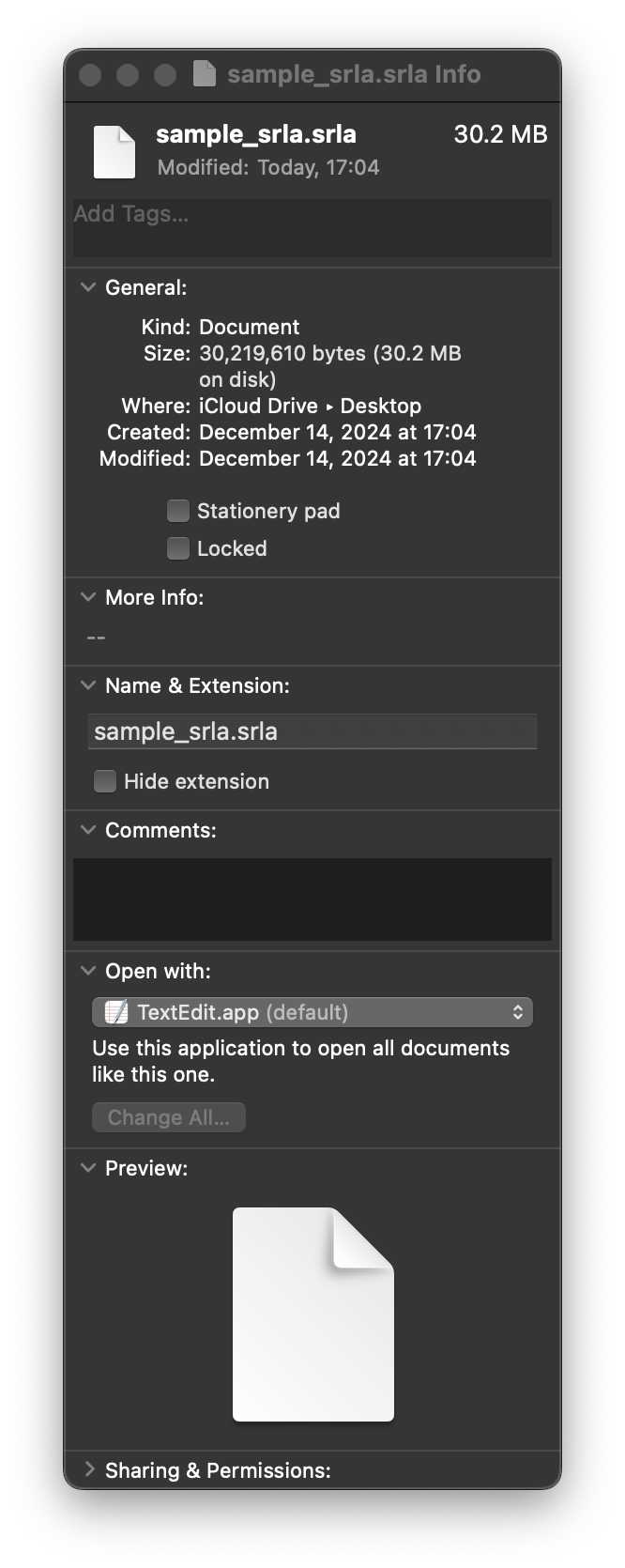Collapse the General section
This screenshot has height=1568, width=625.
pyautogui.click(x=87, y=287)
